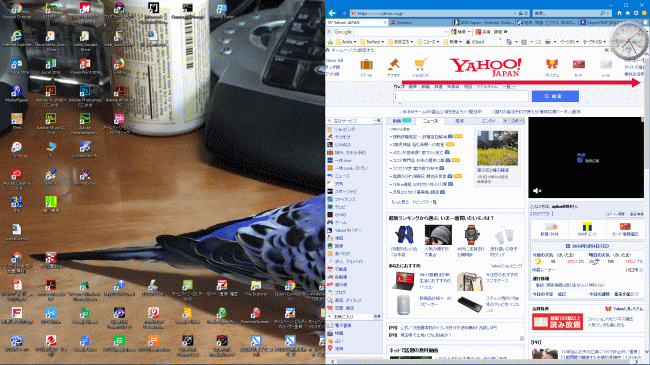Select the Firefox desktop shortcut

[x=119, y=66]
